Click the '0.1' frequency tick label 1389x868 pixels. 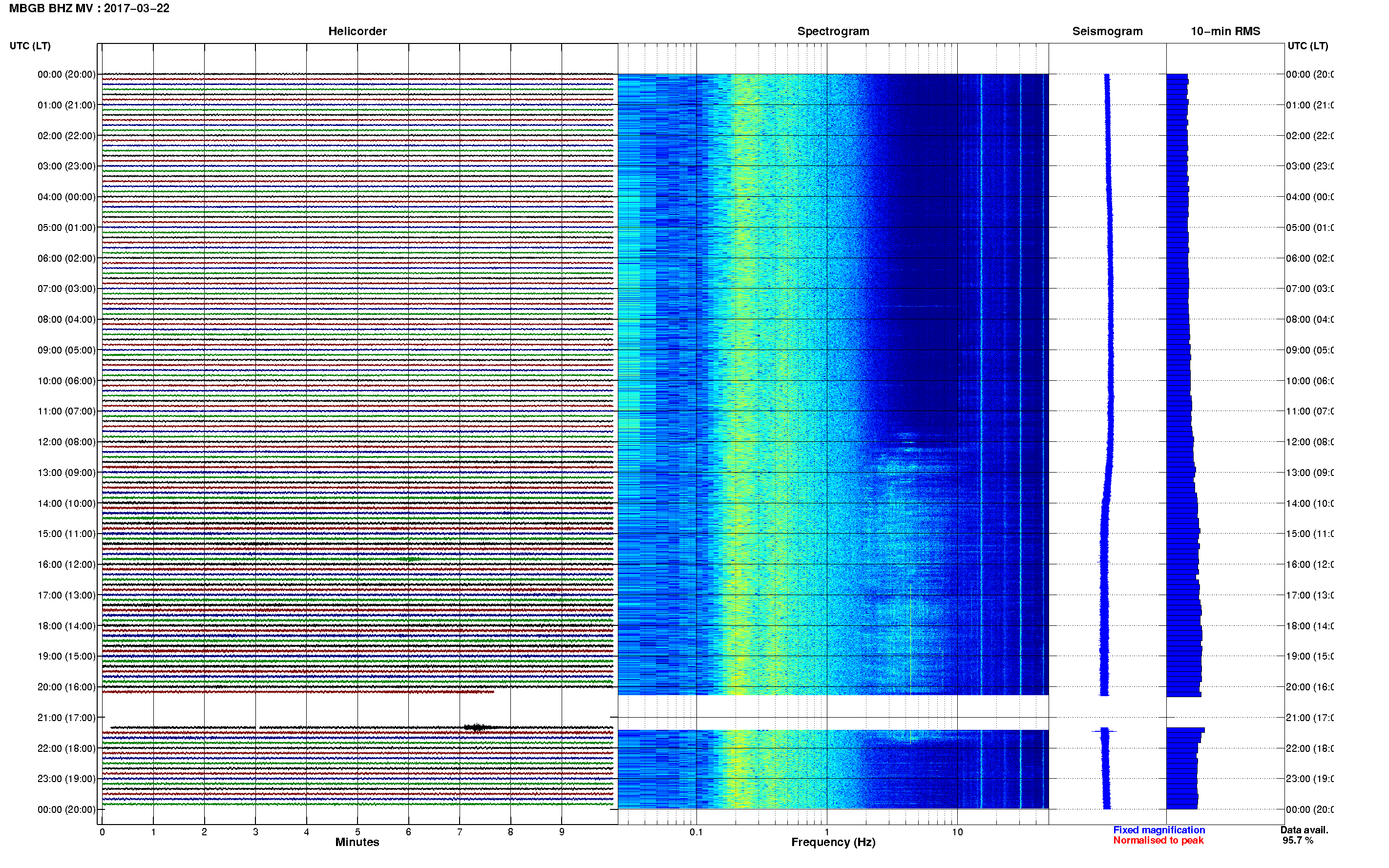[696, 832]
